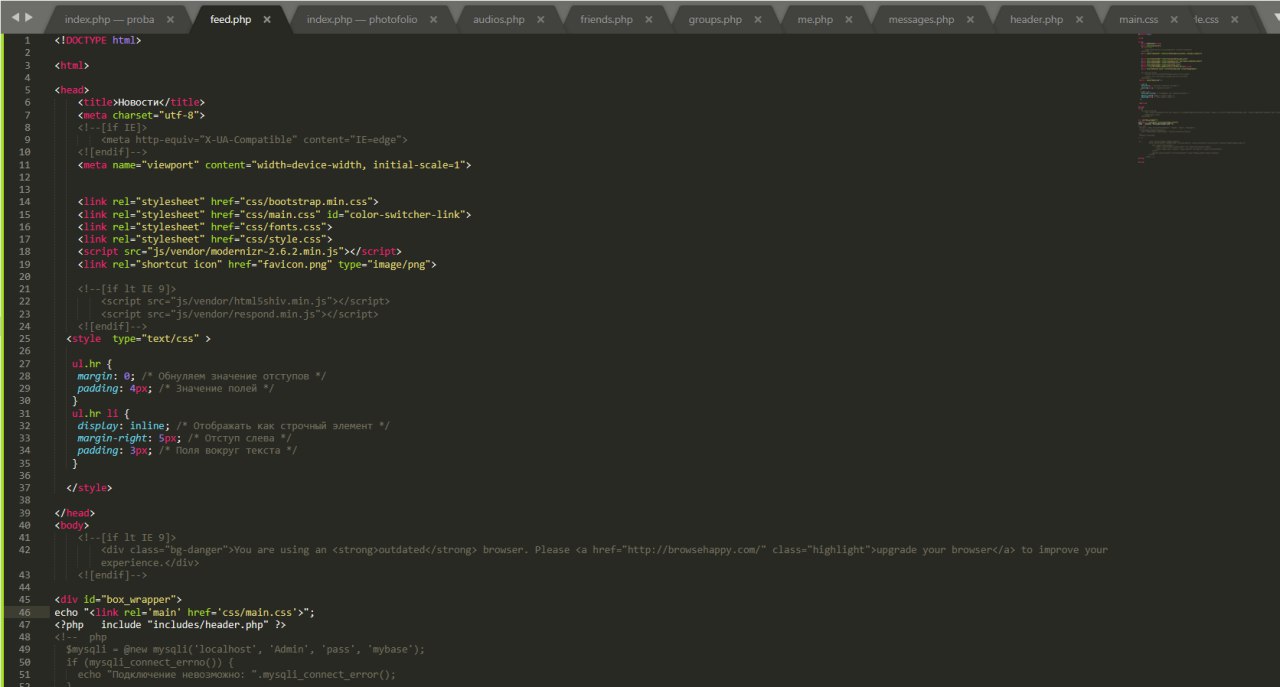Close the audios.php tab
The width and height of the screenshot is (1280, 687).
coord(541,20)
